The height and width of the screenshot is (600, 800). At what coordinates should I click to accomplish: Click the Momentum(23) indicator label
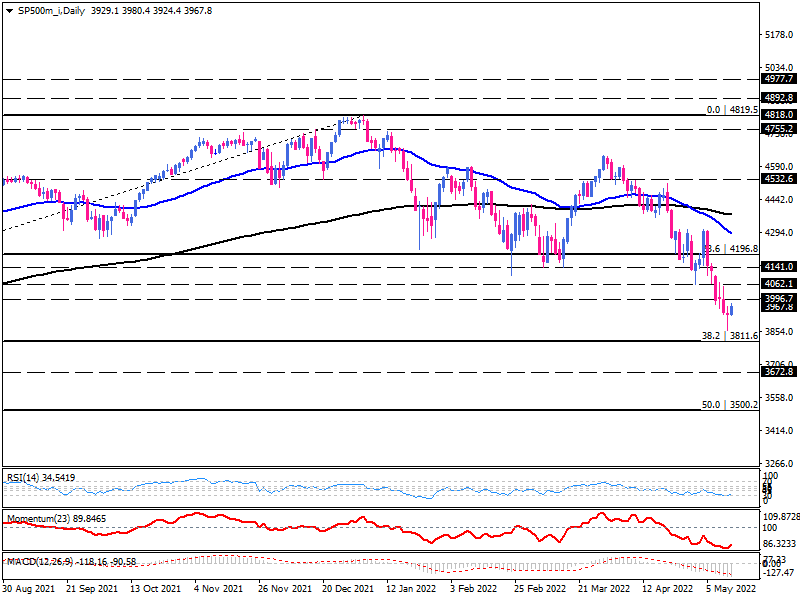48,518
